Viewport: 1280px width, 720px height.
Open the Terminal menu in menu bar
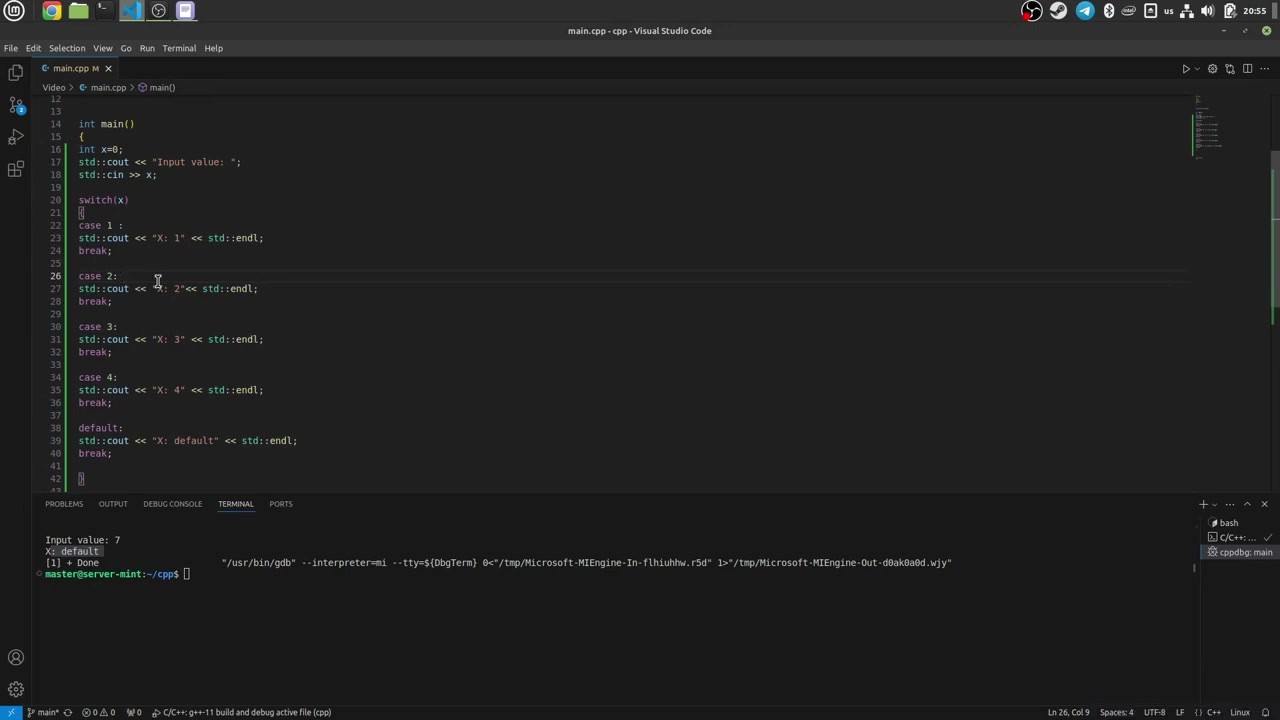[179, 48]
